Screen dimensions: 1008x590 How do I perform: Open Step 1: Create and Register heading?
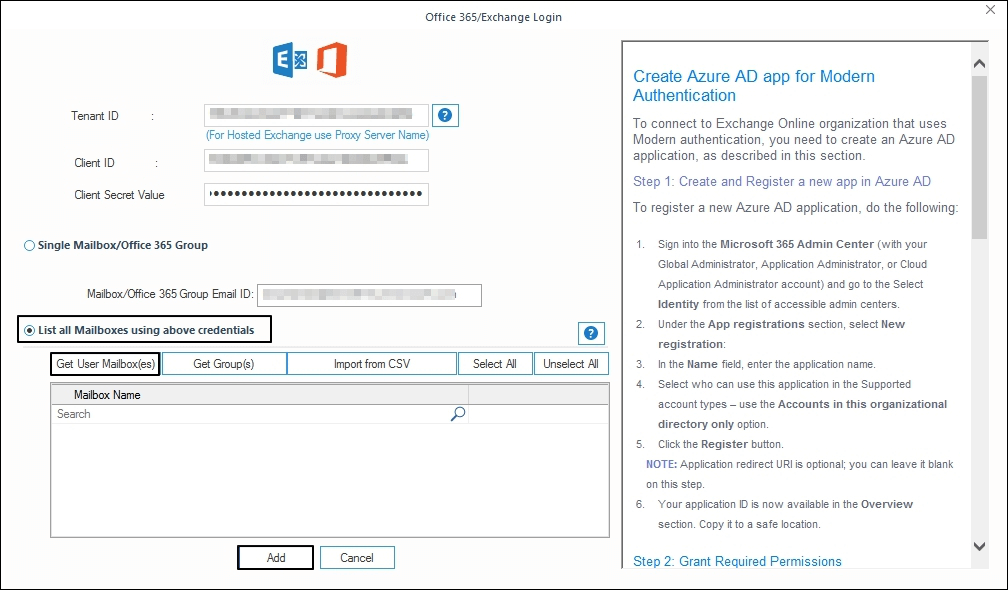click(x=782, y=181)
